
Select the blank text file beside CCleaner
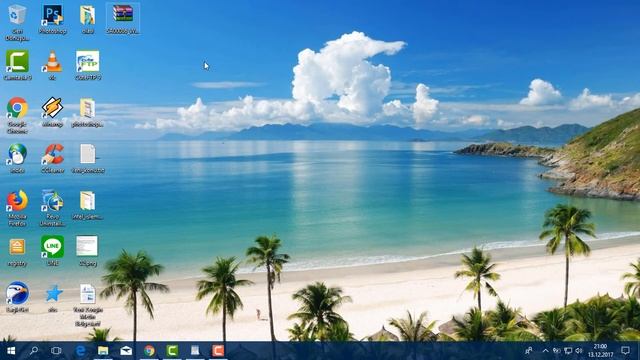coord(88,158)
